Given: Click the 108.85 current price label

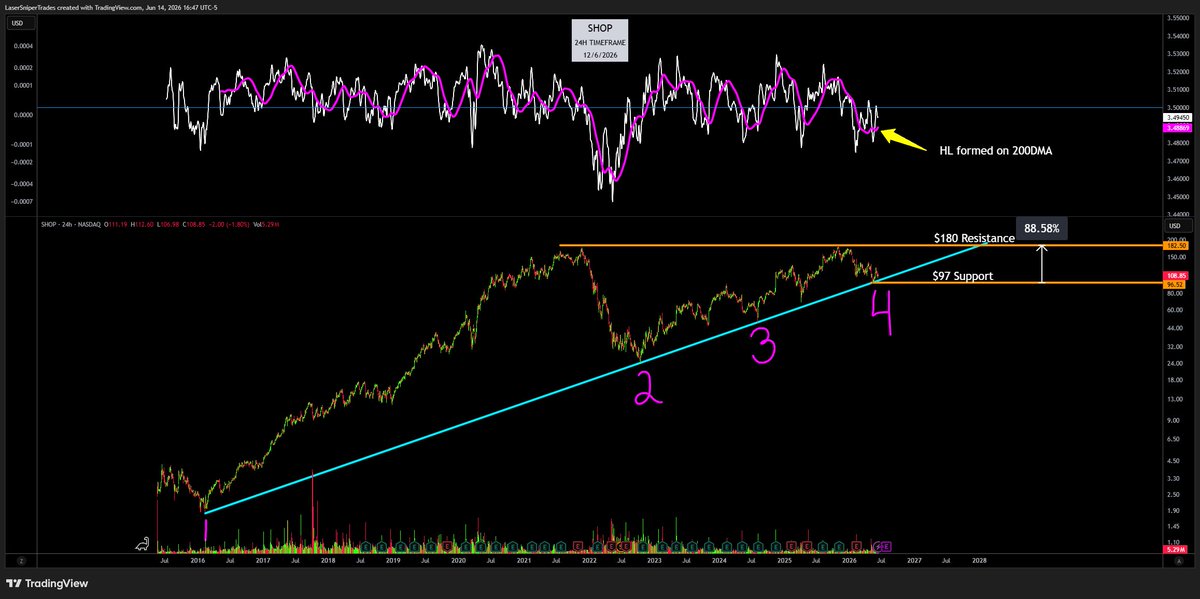Looking at the screenshot, I should pyautogui.click(x=1175, y=275).
